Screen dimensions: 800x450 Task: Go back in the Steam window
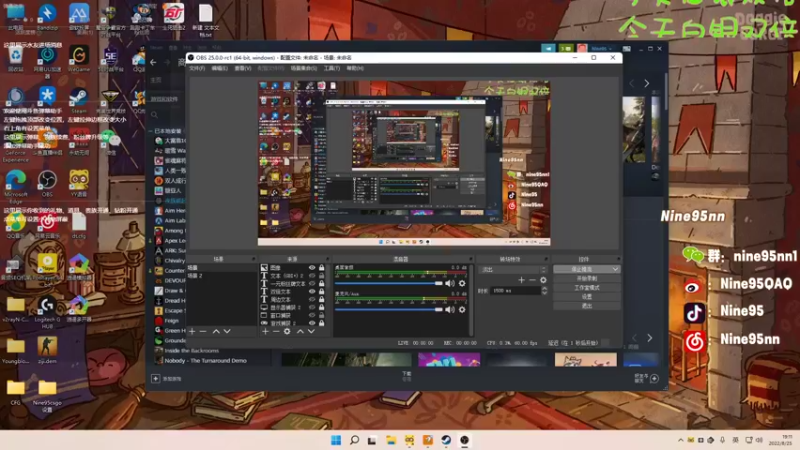[x=154, y=62]
